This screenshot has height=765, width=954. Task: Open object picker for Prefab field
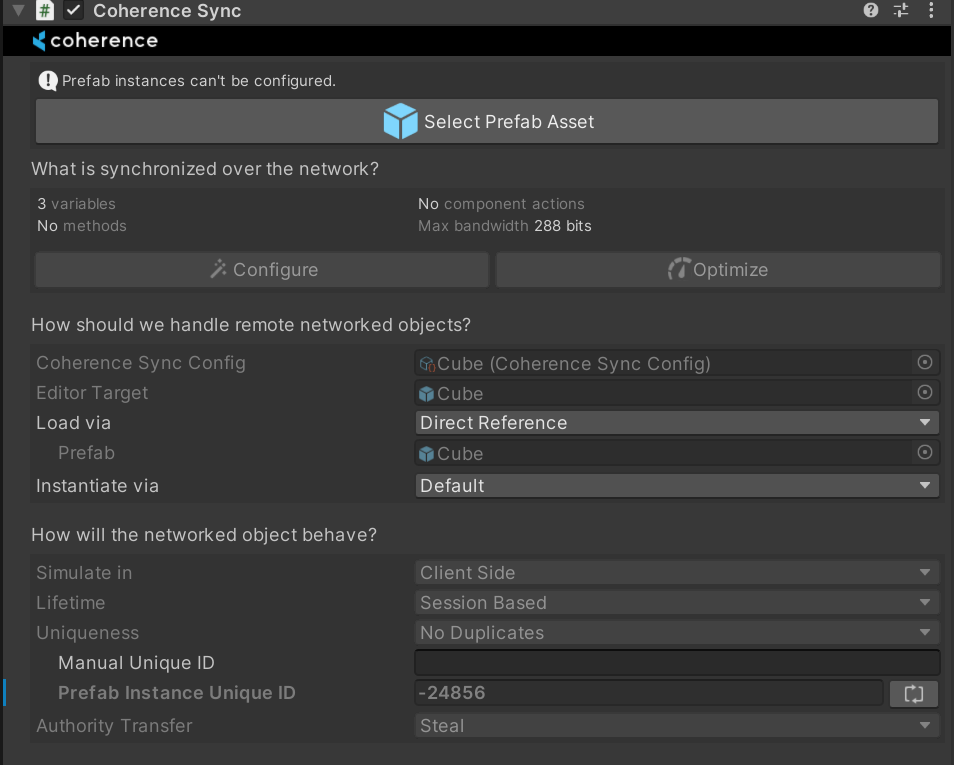[x=925, y=453]
